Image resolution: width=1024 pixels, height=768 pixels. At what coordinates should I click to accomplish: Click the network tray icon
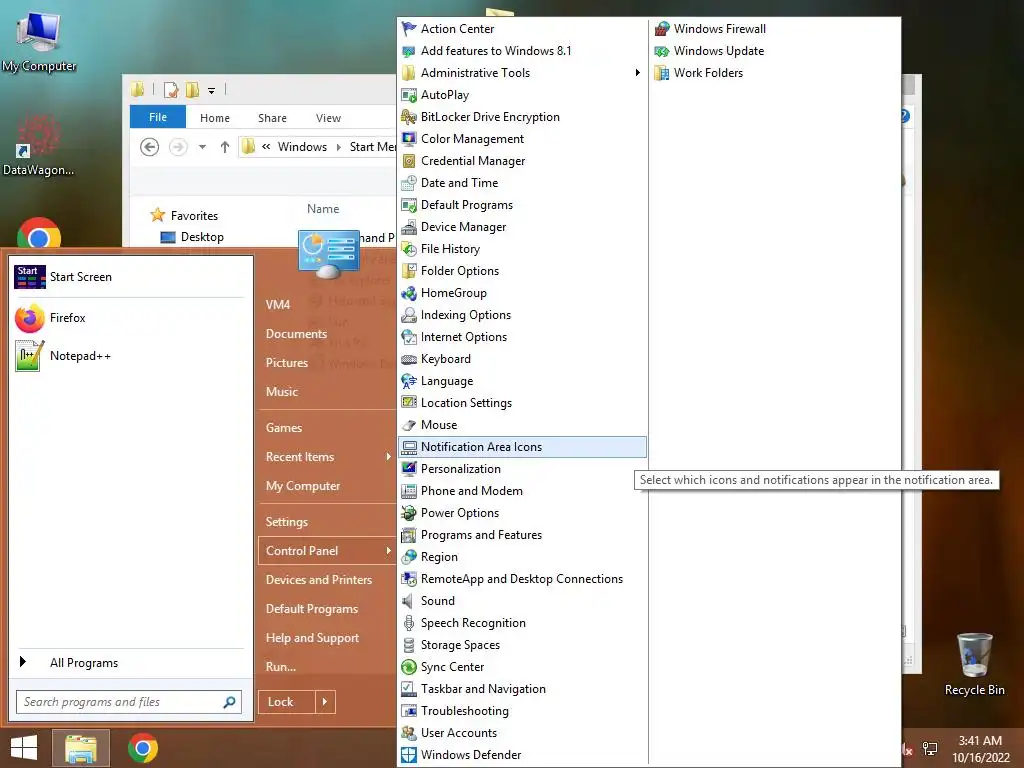(930, 749)
